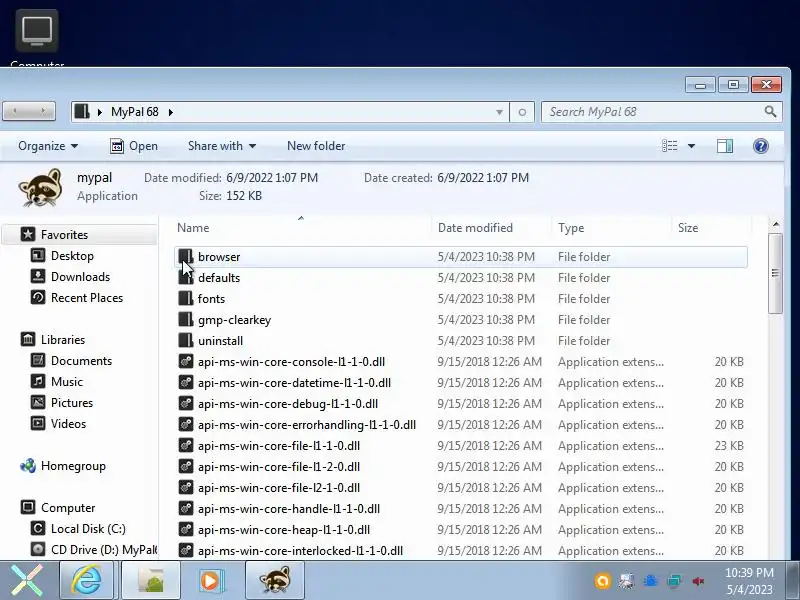Click MyPal 68 in the address bar
The image size is (800, 600).
pyautogui.click(x=135, y=112)
